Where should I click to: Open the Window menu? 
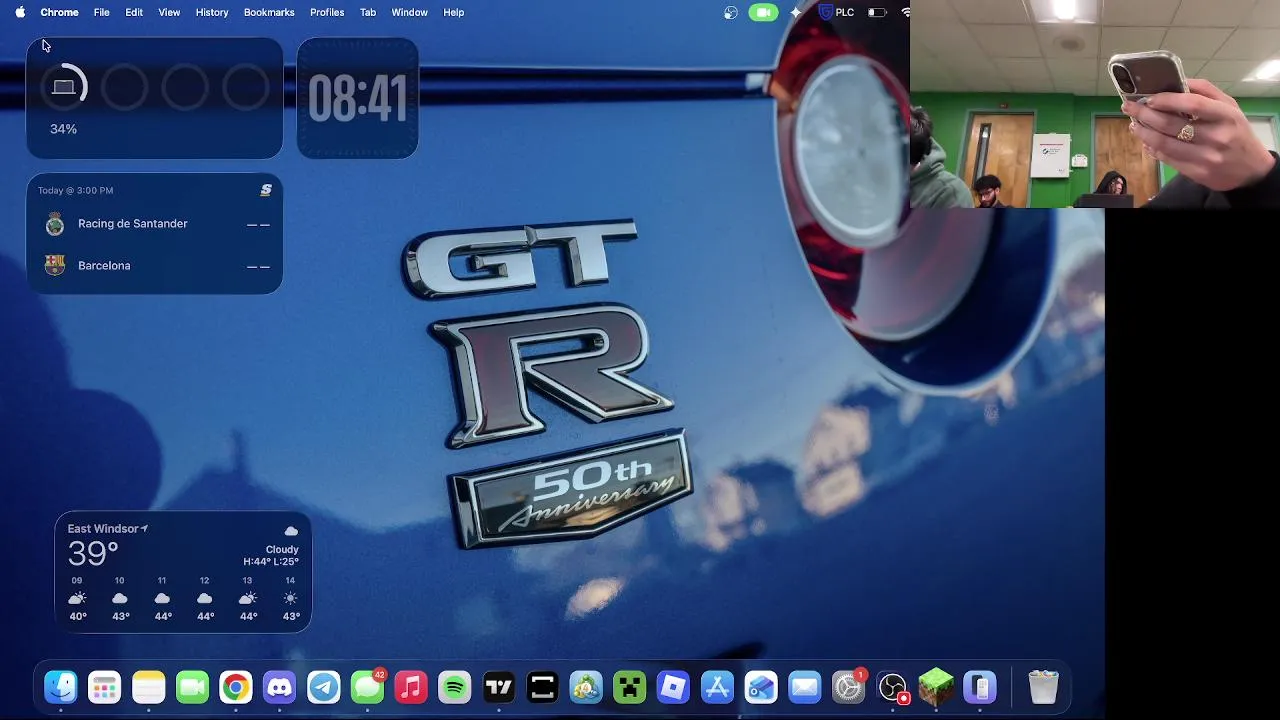409,12
